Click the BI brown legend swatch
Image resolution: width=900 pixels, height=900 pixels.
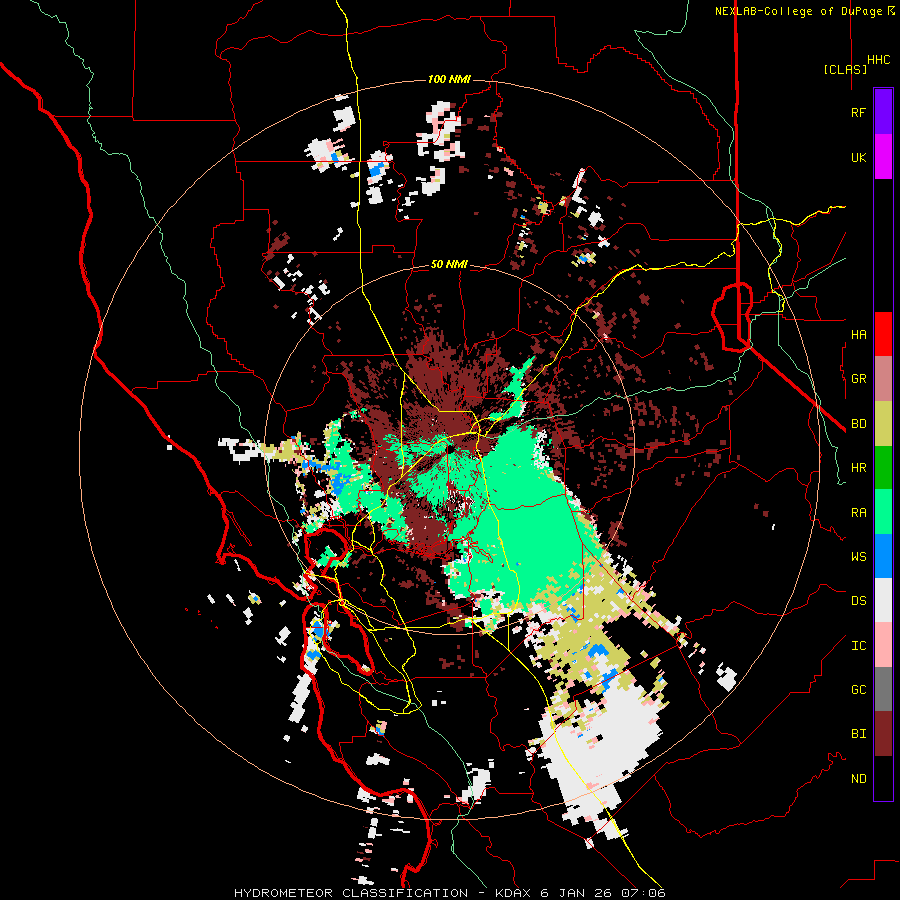(883, 734)
